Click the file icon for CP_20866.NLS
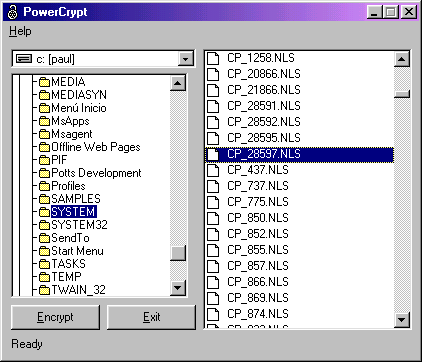The height and width of the screenshot is (362, 422). (213, 74)
